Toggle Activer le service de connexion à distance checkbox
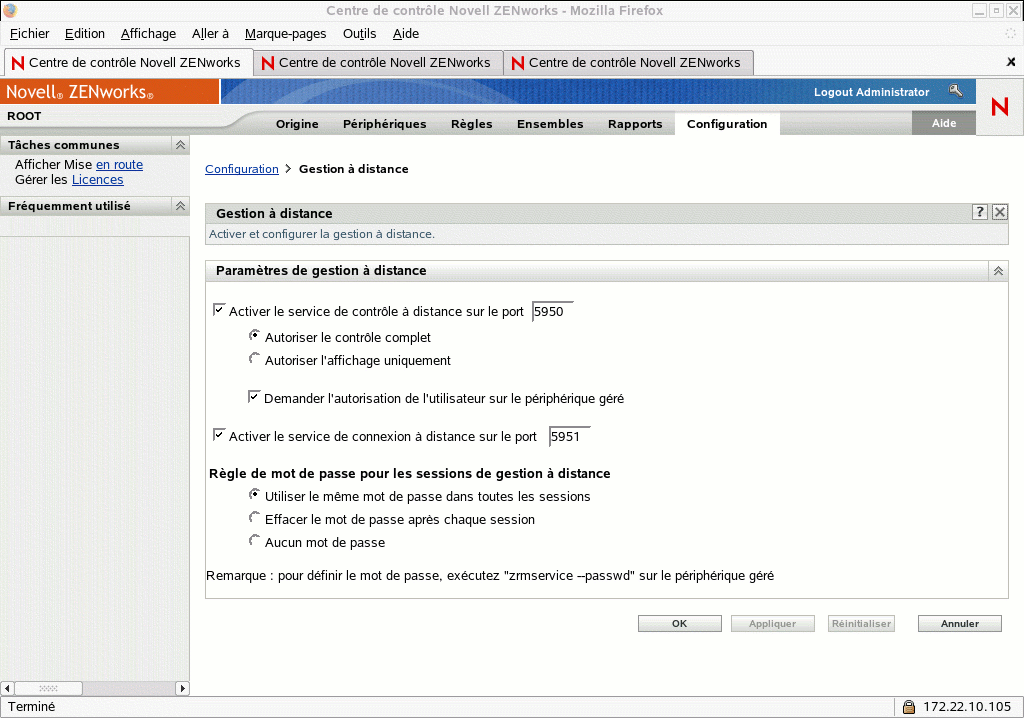This screenshot has width=1024, height=718. (x=219, y=434)
